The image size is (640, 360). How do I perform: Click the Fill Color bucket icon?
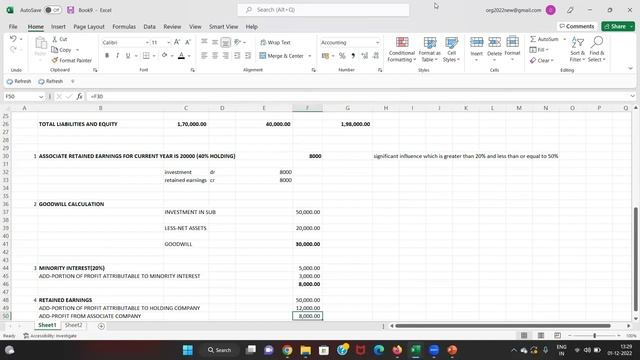(x=164, y=56)
